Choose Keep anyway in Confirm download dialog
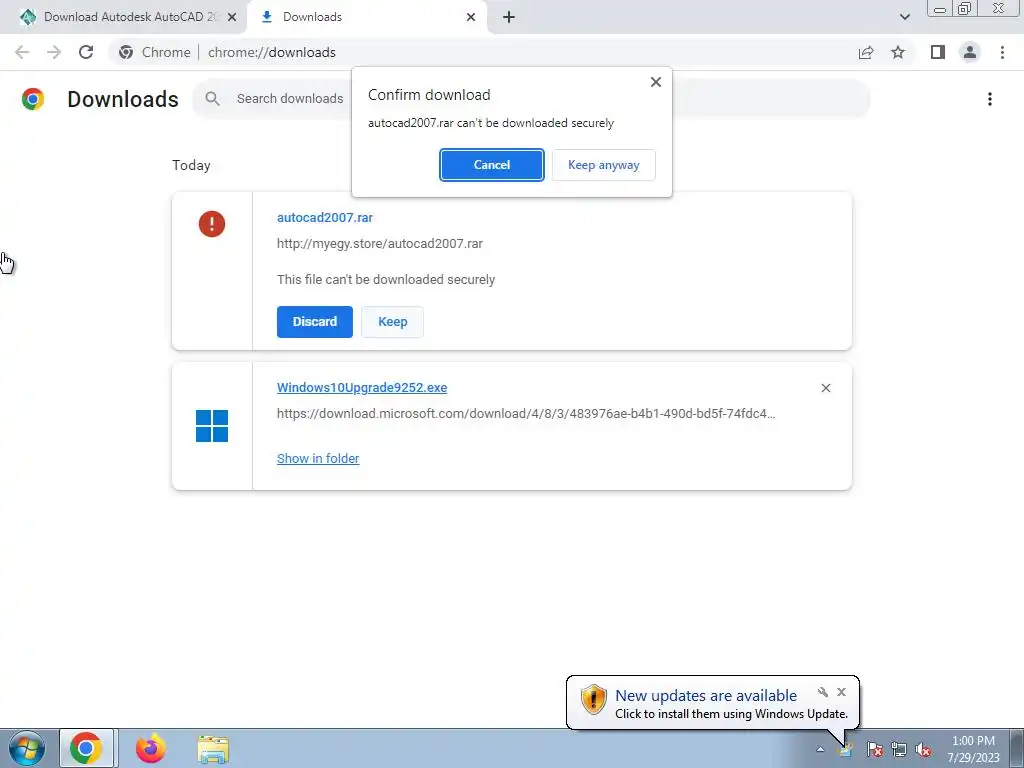This screenshot has width=1024, height=768. coord(603,165)
